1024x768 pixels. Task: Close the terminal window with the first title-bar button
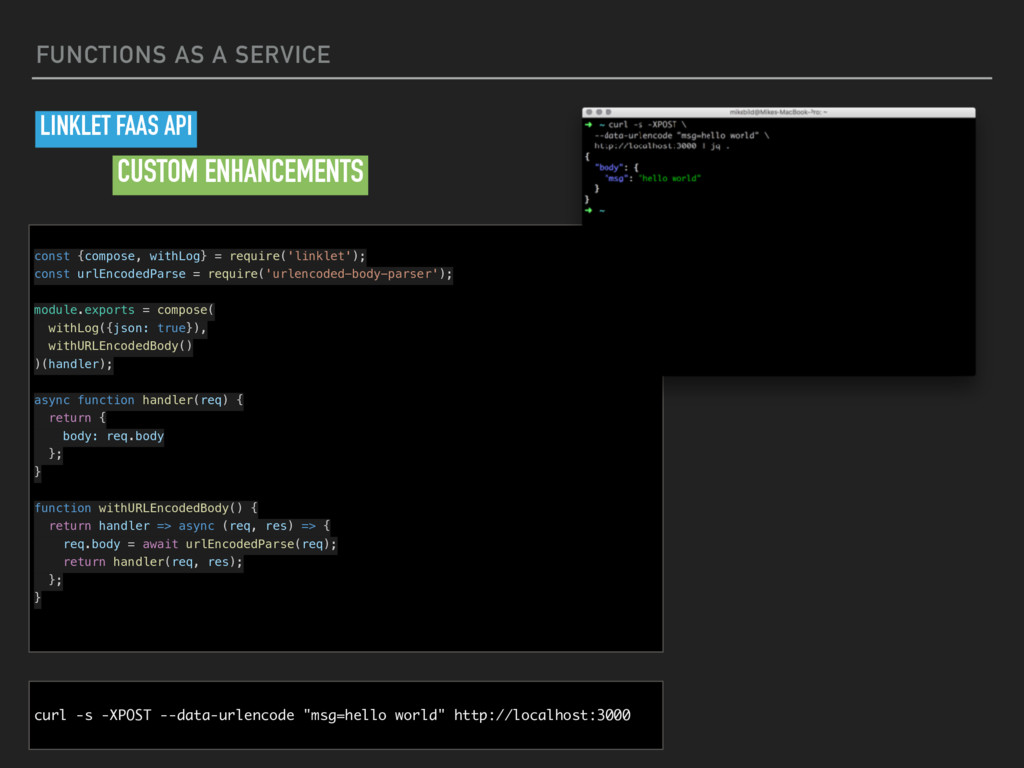click(x=588, y=112)
